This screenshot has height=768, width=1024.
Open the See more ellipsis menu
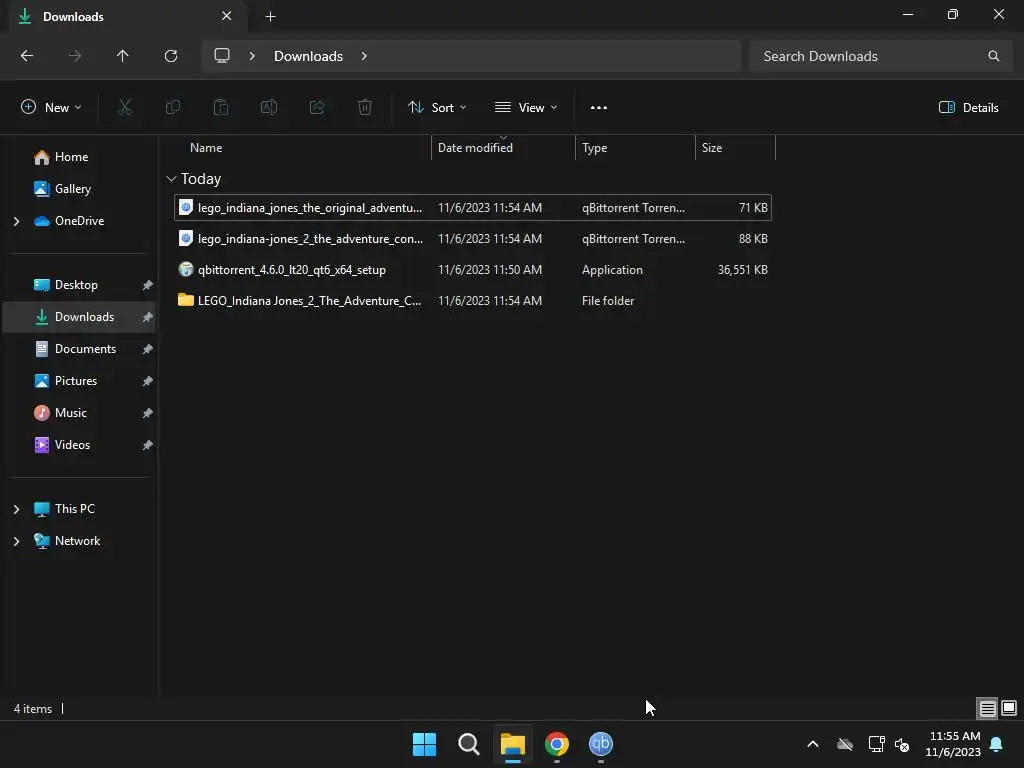(599, 108)
